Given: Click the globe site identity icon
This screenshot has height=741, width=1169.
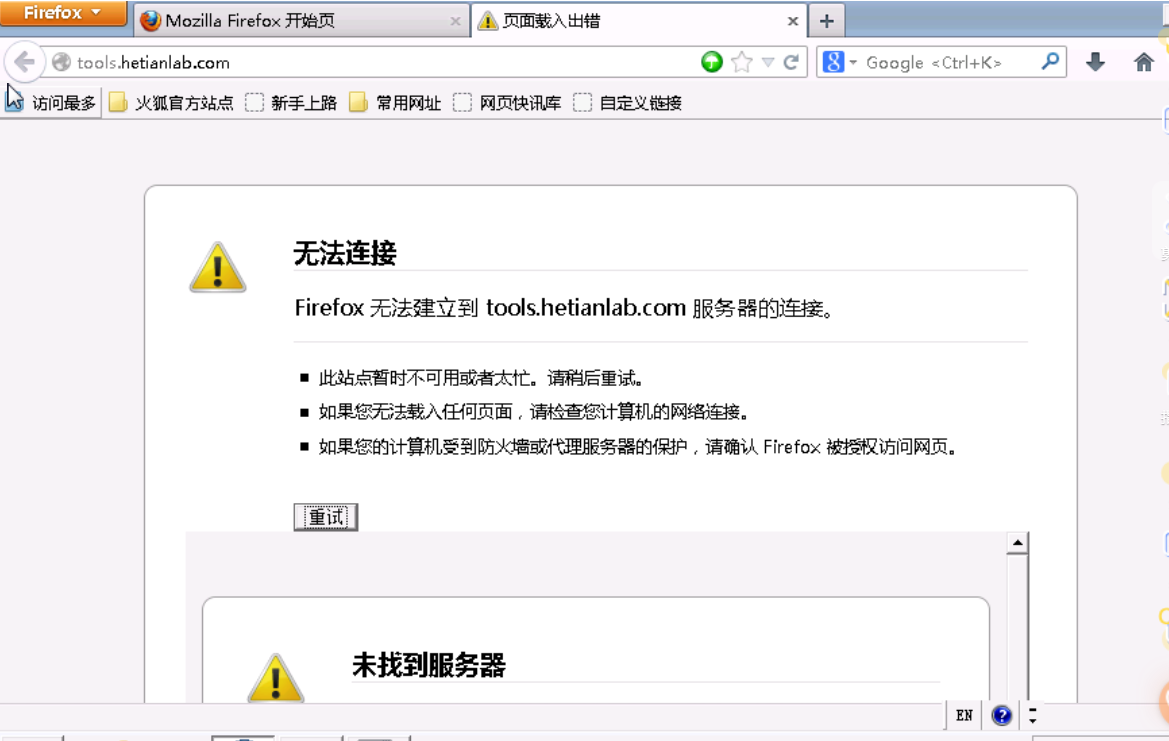Looking at the screenshot, I should tap(62, 63).
